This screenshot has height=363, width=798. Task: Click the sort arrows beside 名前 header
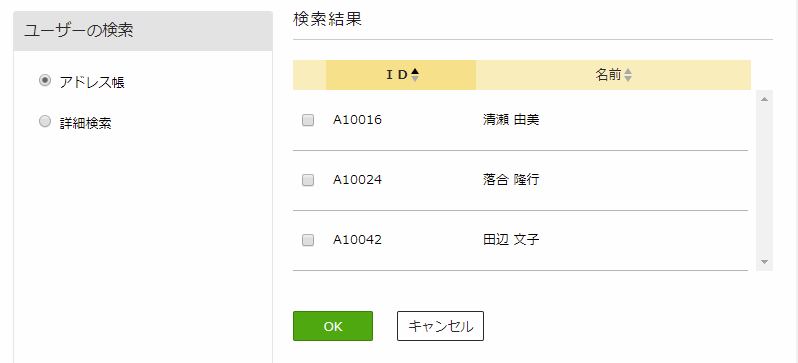[x=628, y=75]
